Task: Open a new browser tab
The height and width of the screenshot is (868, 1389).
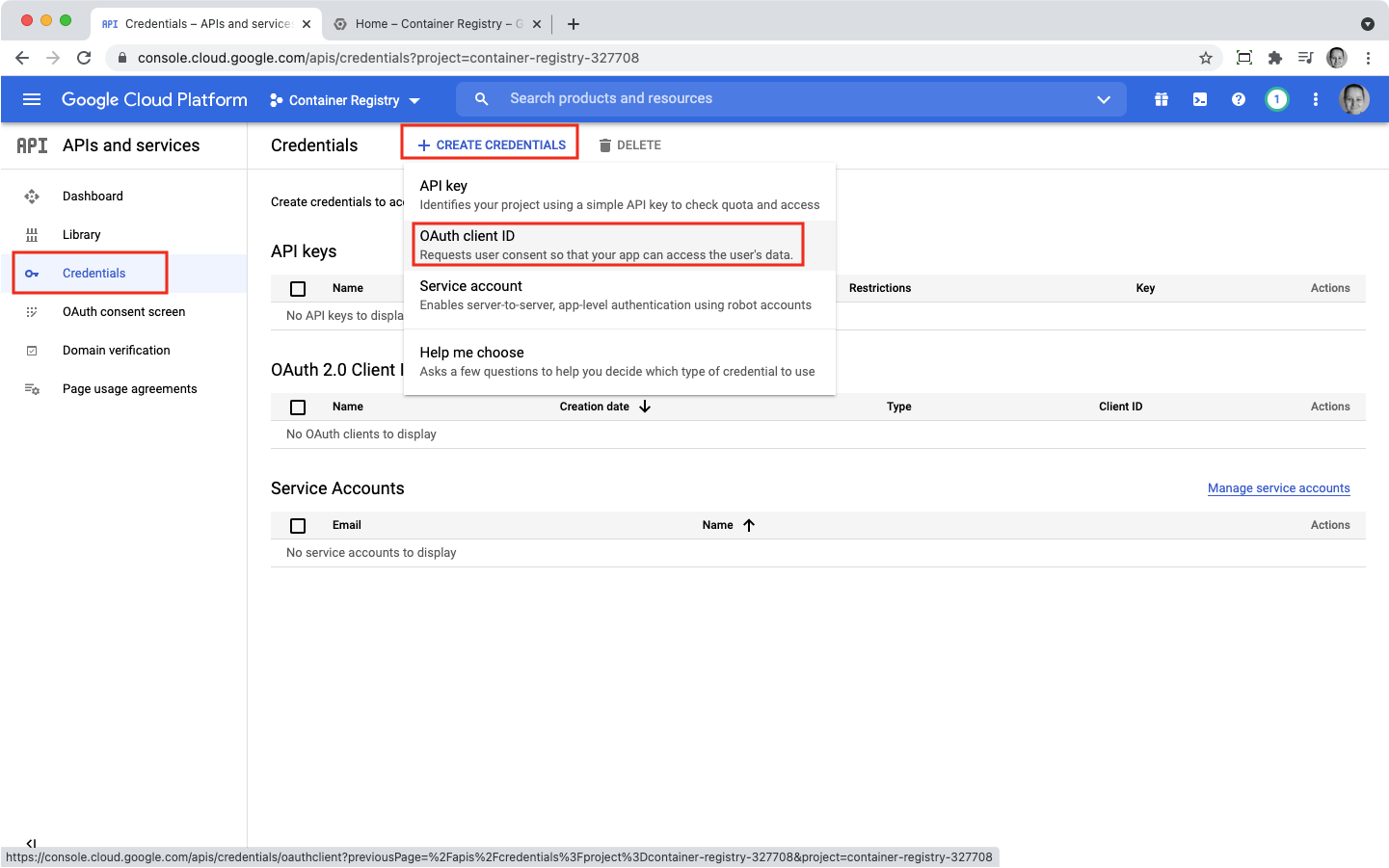Action: (x=574, y=24)
